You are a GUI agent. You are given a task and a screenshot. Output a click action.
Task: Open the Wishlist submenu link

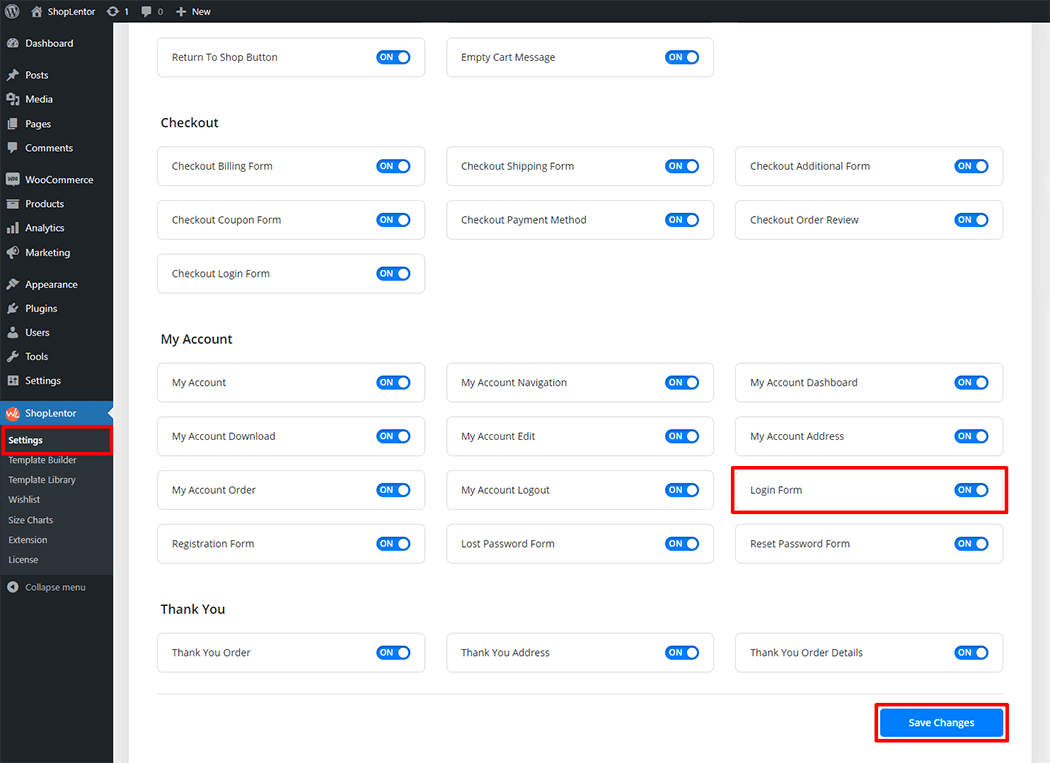pos(24,499)
